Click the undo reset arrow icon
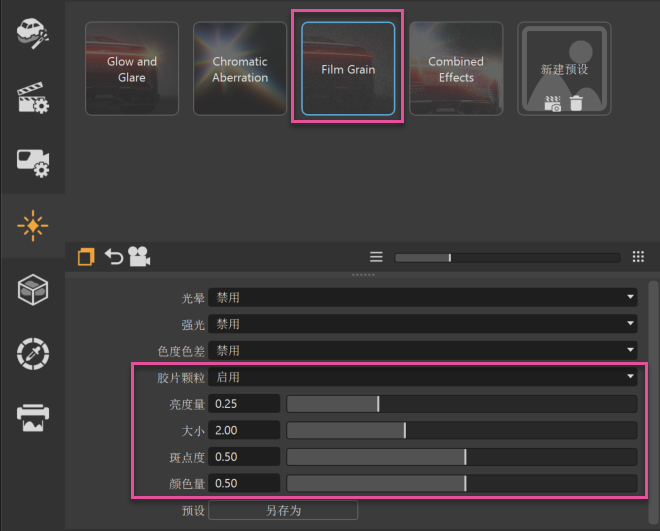The height and width of the screenshot is (531, 660). point(114,257)
